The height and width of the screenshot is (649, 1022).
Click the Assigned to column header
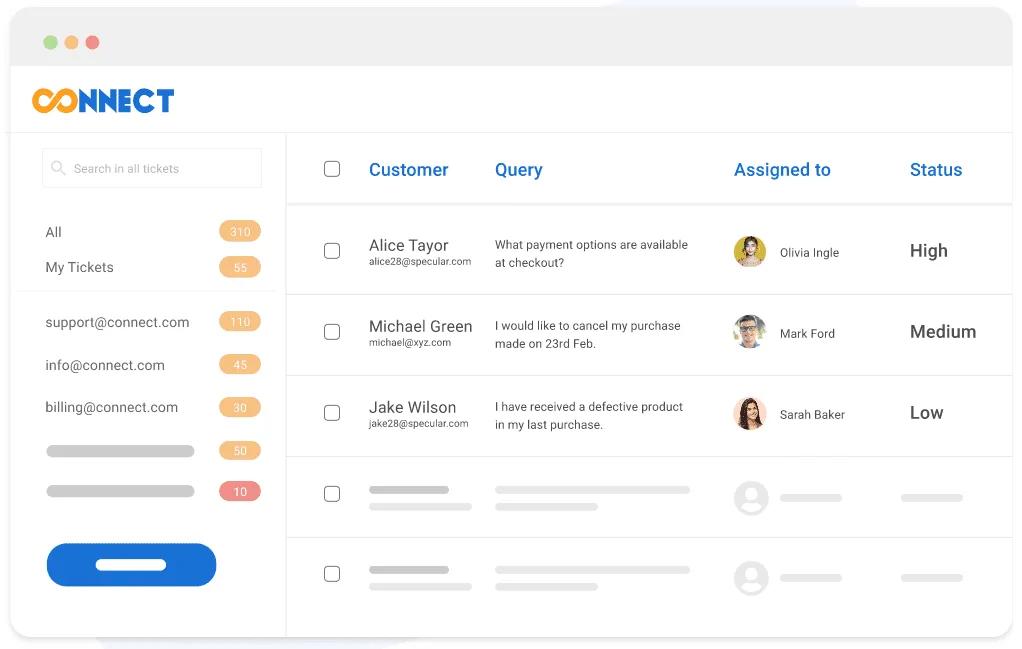(782, 170)
